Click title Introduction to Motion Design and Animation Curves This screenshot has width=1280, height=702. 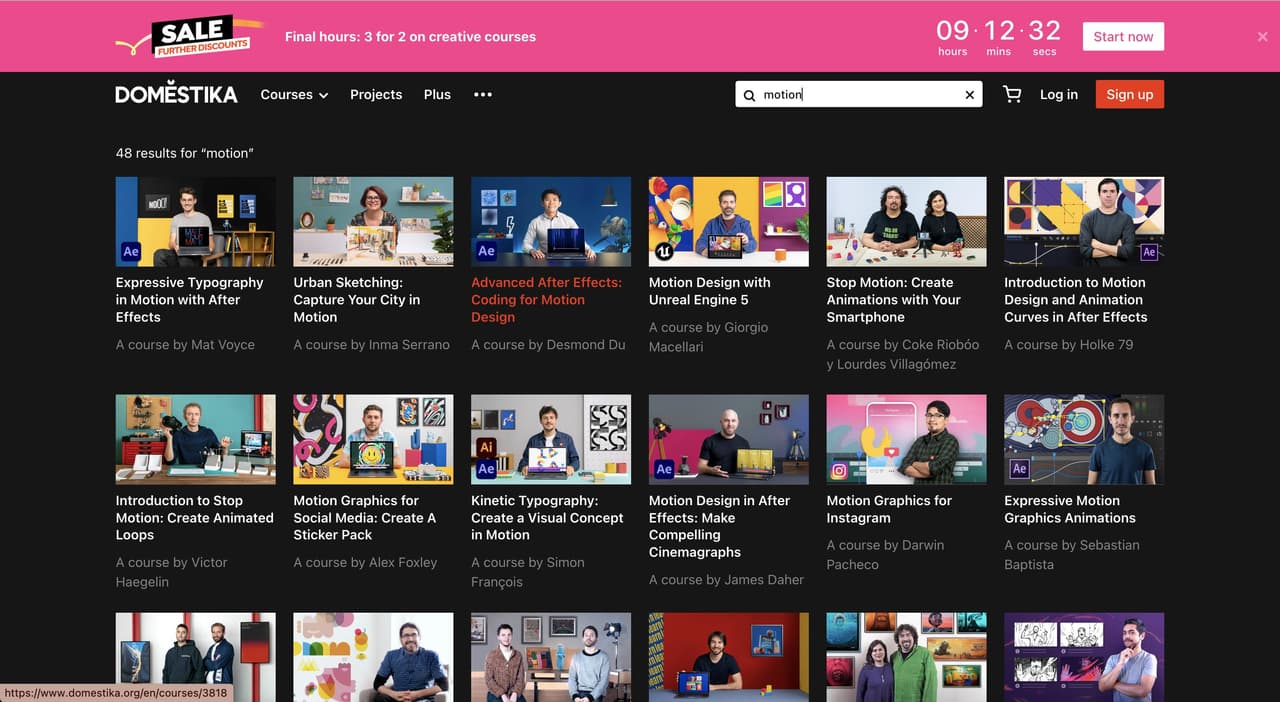coord(1076,300)
